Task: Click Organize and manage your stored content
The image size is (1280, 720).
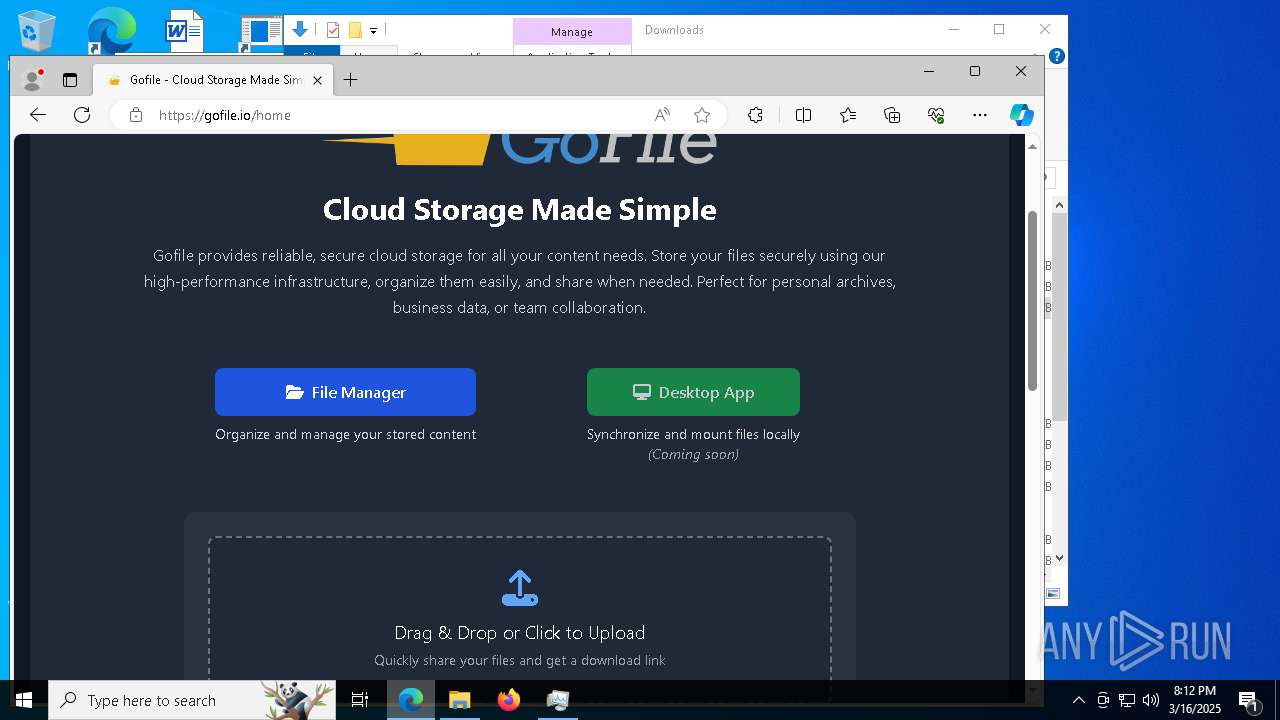Action: click(346, 434)
